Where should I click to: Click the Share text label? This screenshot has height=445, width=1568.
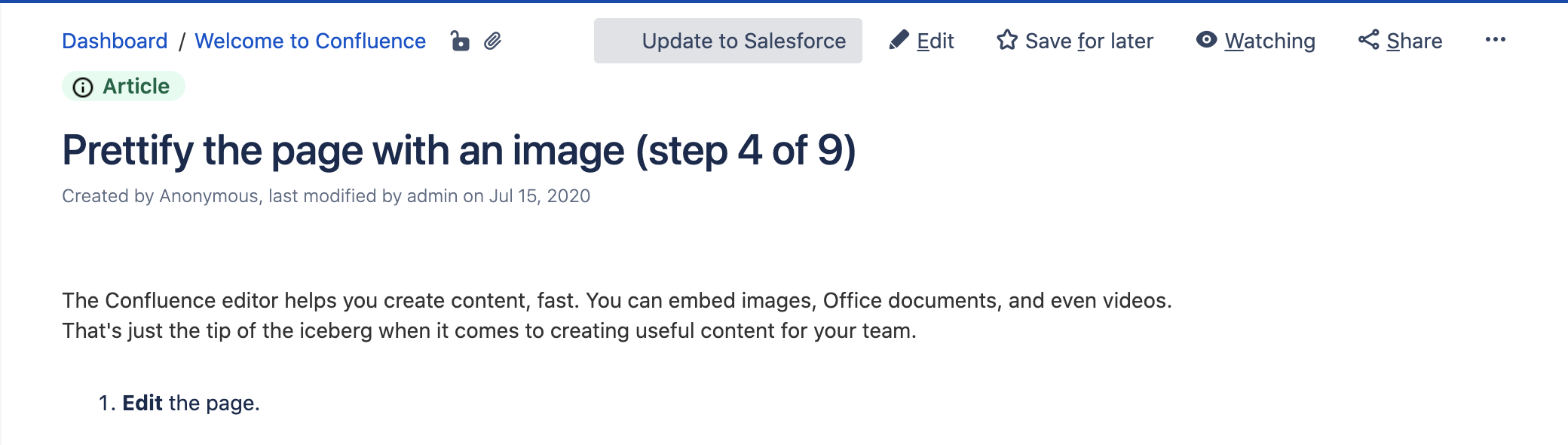coord(1414,41)
